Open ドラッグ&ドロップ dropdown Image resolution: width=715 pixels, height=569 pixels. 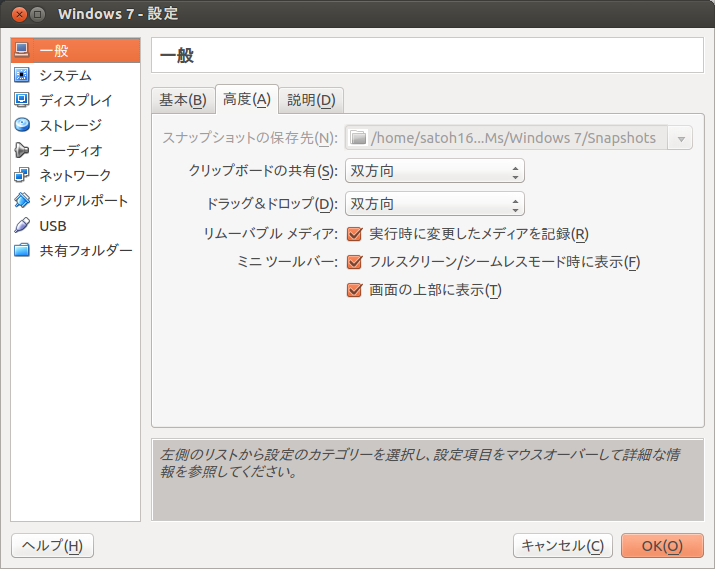[x=435, y=204]
